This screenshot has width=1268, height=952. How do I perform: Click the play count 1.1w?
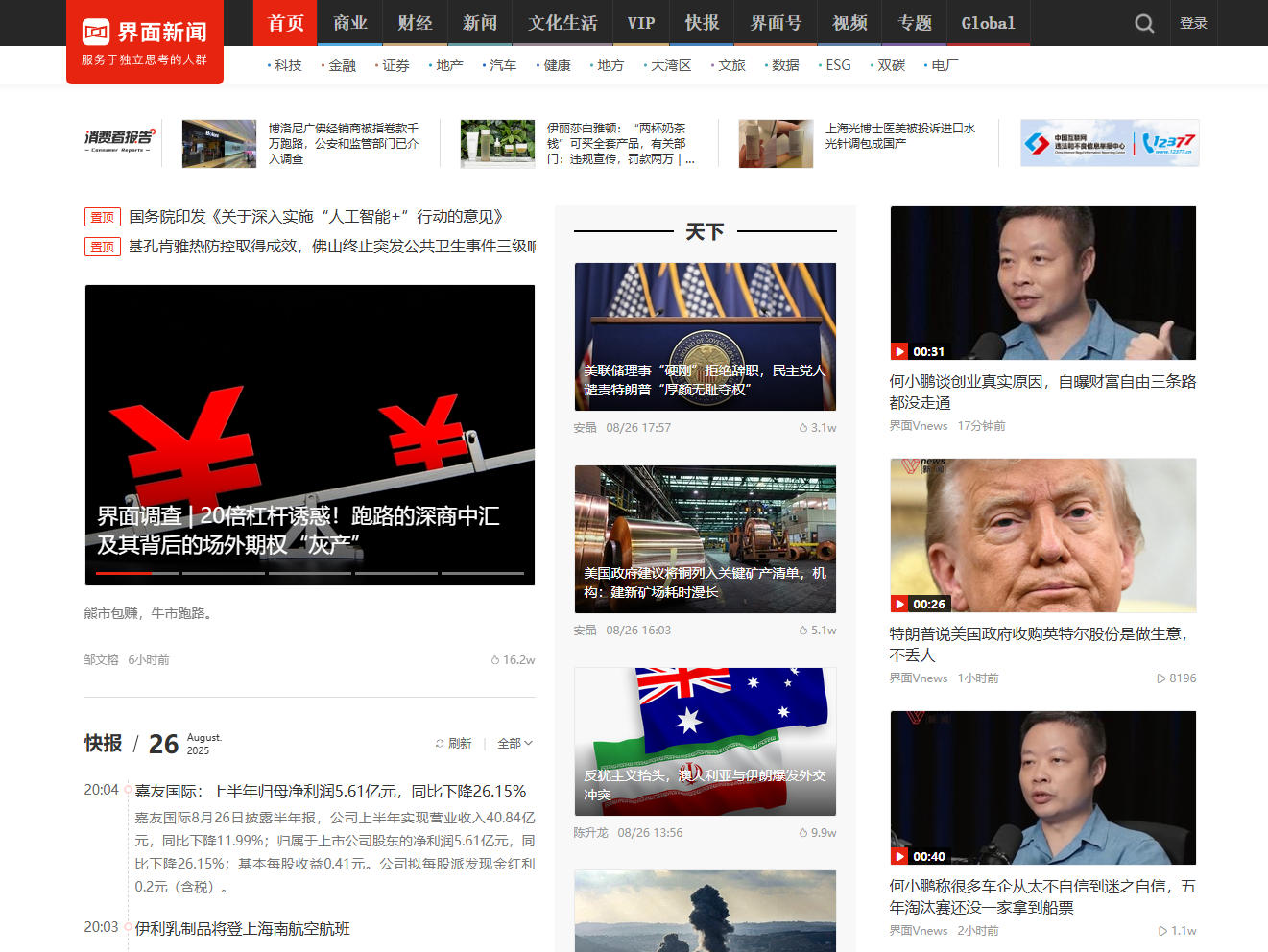tap(1178, 931)
